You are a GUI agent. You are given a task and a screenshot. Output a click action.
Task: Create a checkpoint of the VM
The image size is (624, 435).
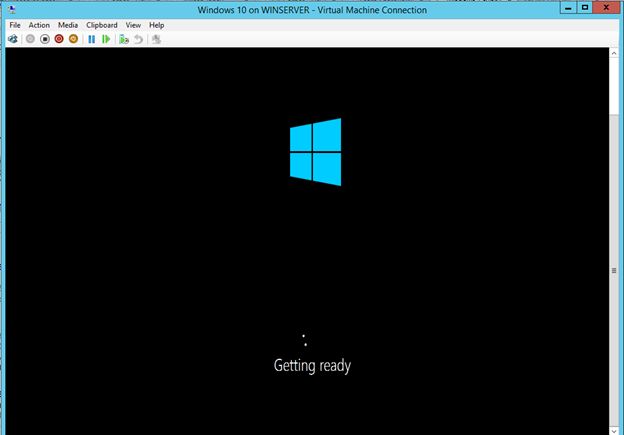coord(124,39)
